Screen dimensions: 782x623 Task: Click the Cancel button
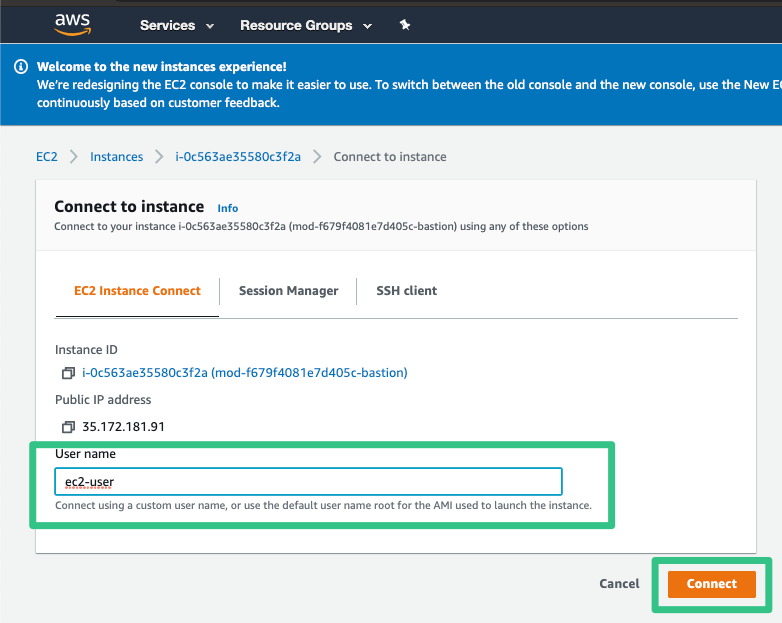click(x=619, y=584)
